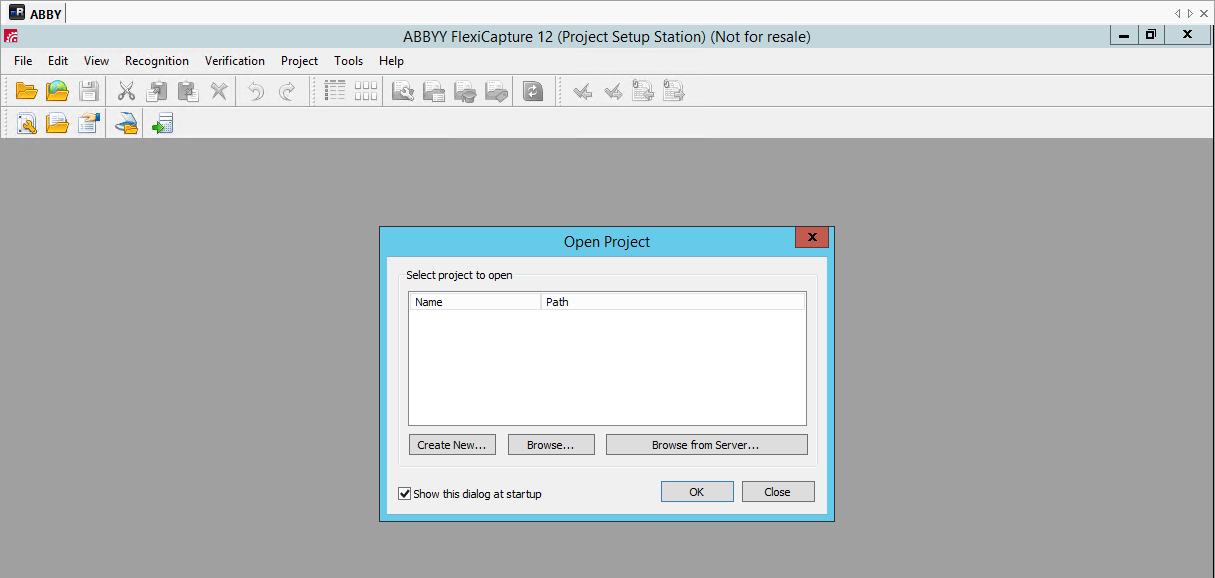Switch to the thumbnails grid view icon
The height and width of the screenshot is (578, 1215).
[x=366, y=92]
